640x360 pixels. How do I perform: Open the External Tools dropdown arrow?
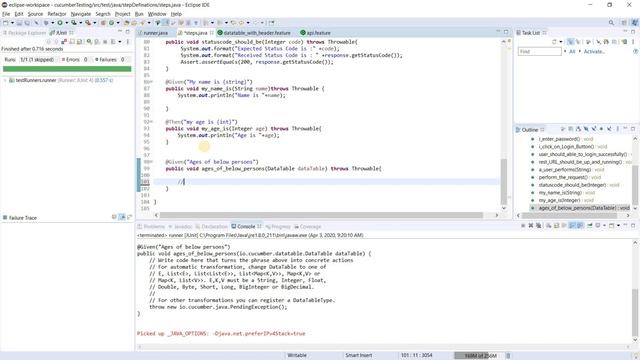[x=95, y=23]
